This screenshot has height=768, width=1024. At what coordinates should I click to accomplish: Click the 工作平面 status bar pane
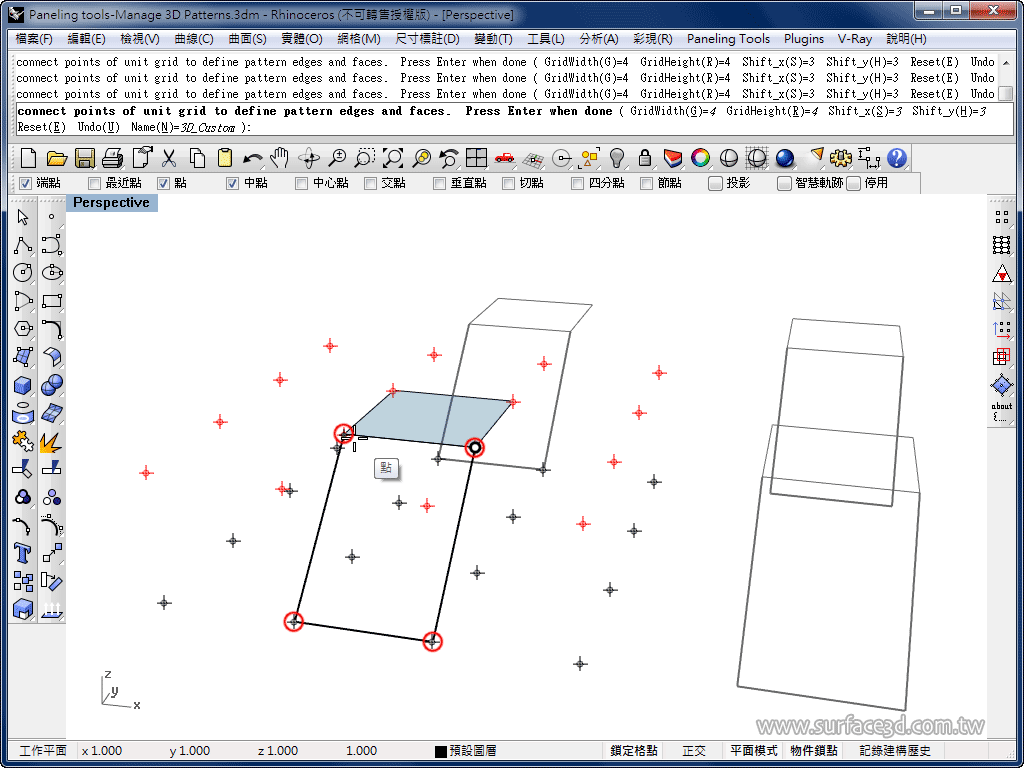coord(42,751)
